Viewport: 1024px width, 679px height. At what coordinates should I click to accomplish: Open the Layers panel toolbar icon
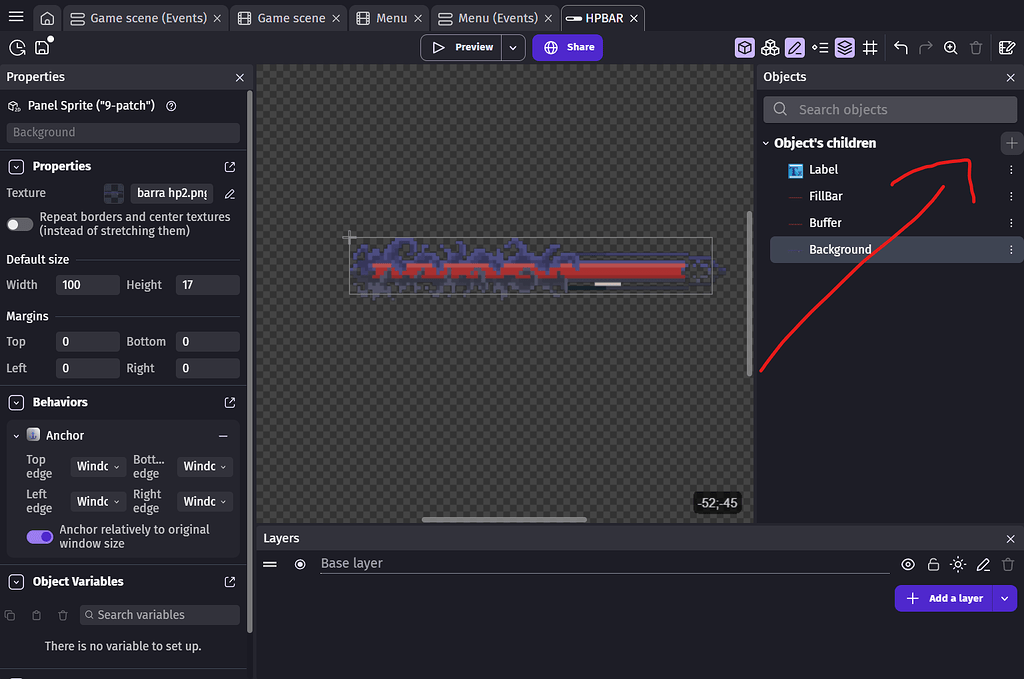point(844,47)
